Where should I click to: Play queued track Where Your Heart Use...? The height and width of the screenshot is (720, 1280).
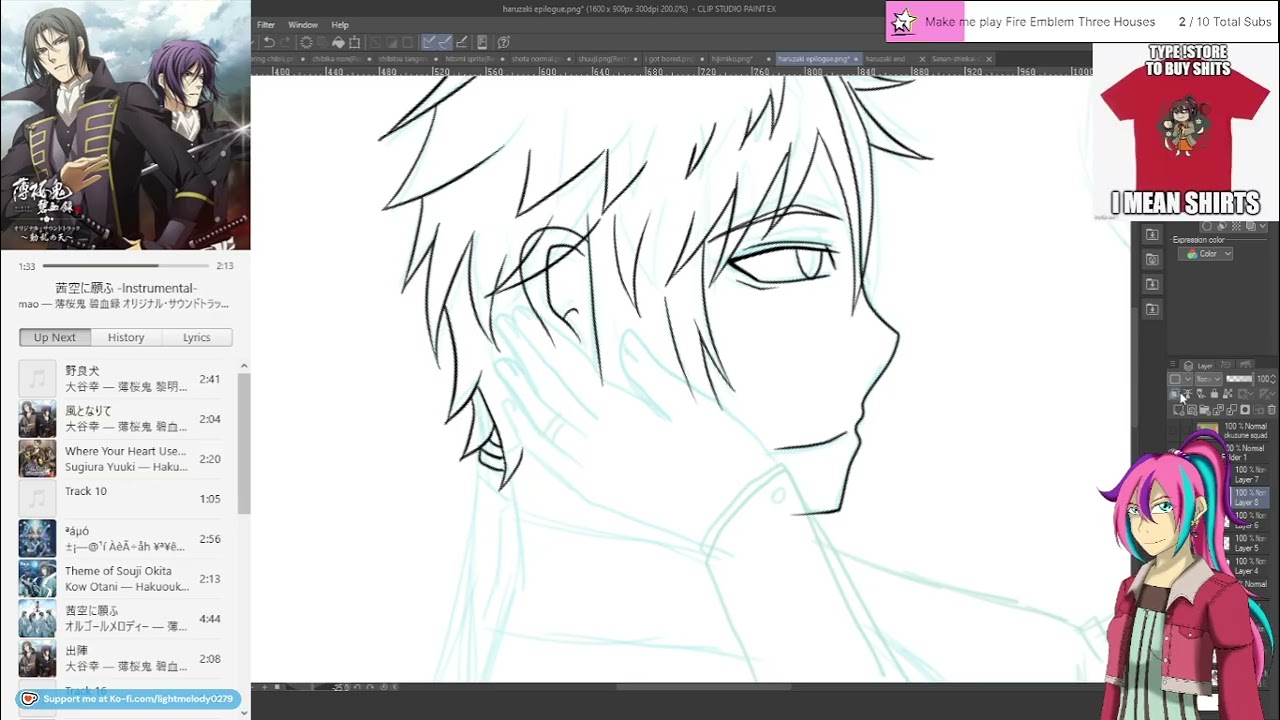(128, 459)
